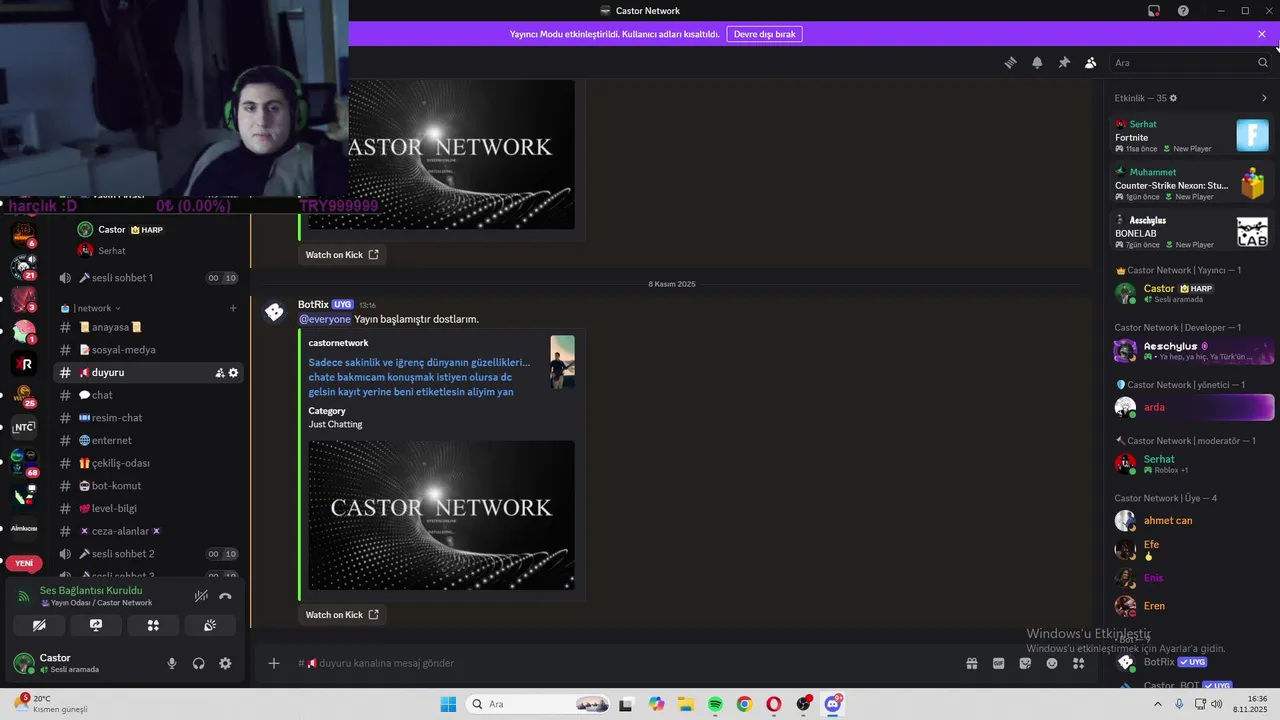Open Windows Start button
Image resolution: width=1280 pixels, height=720 pixels.
[448, 704]
